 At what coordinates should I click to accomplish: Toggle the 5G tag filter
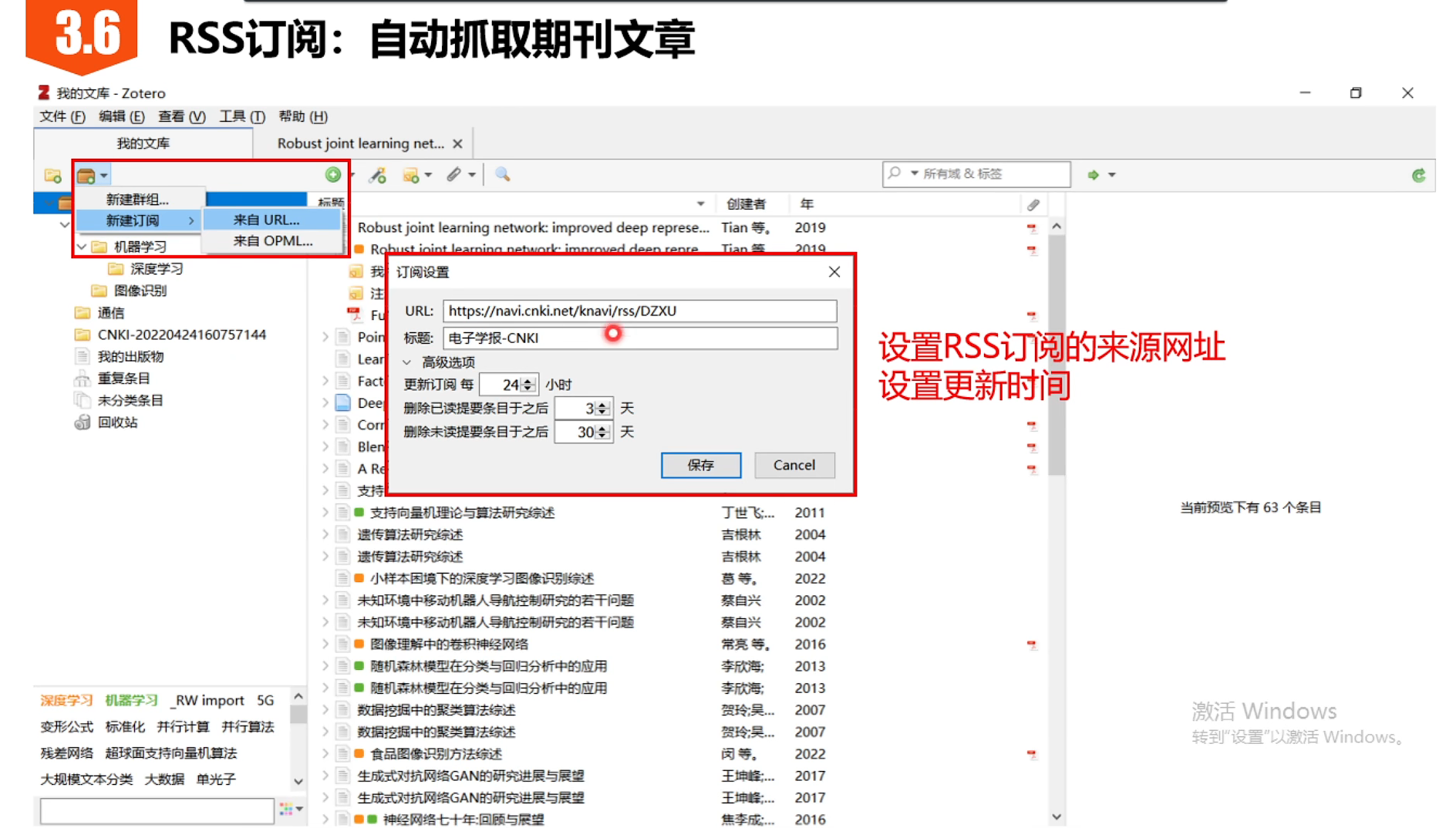[265, 700]
